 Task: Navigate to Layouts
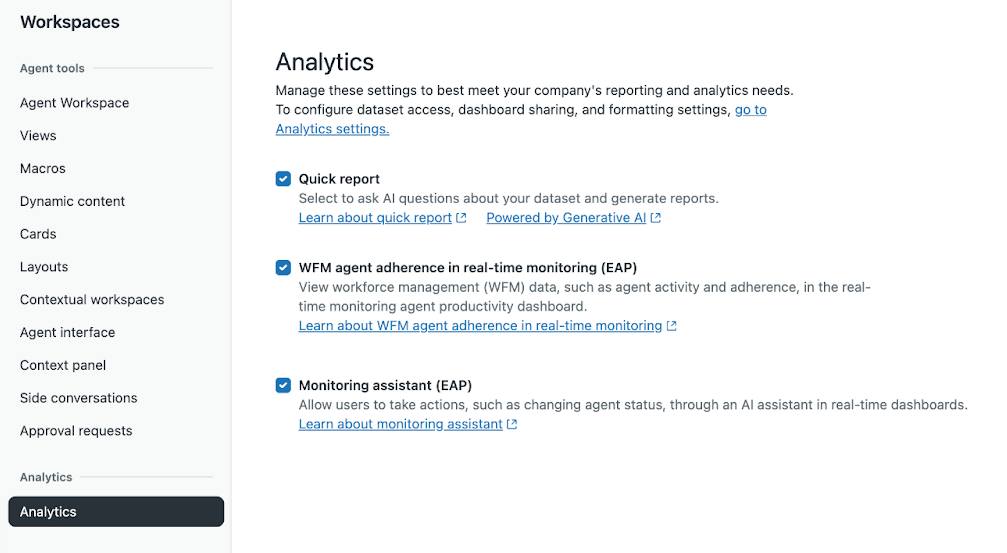click(44, 267)
